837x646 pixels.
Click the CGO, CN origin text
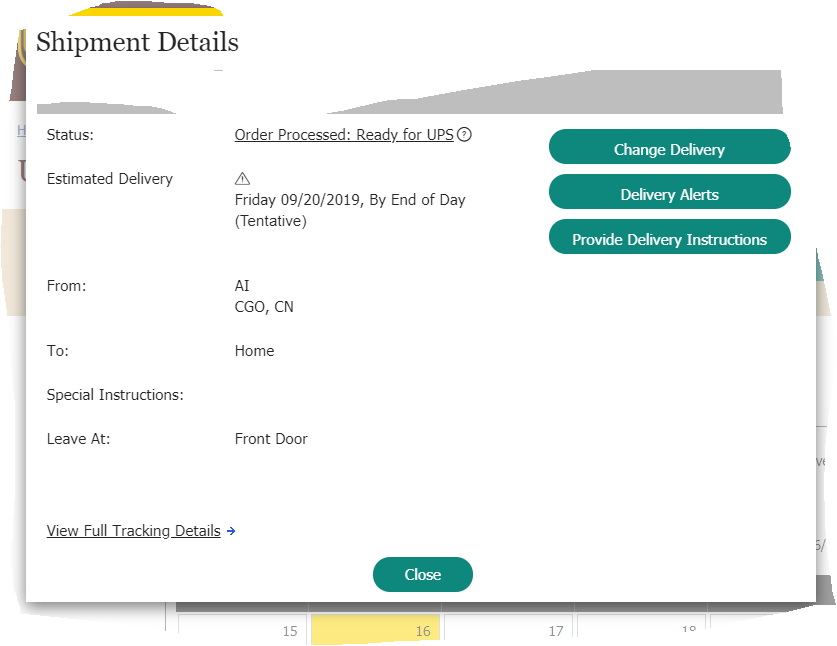264,307
